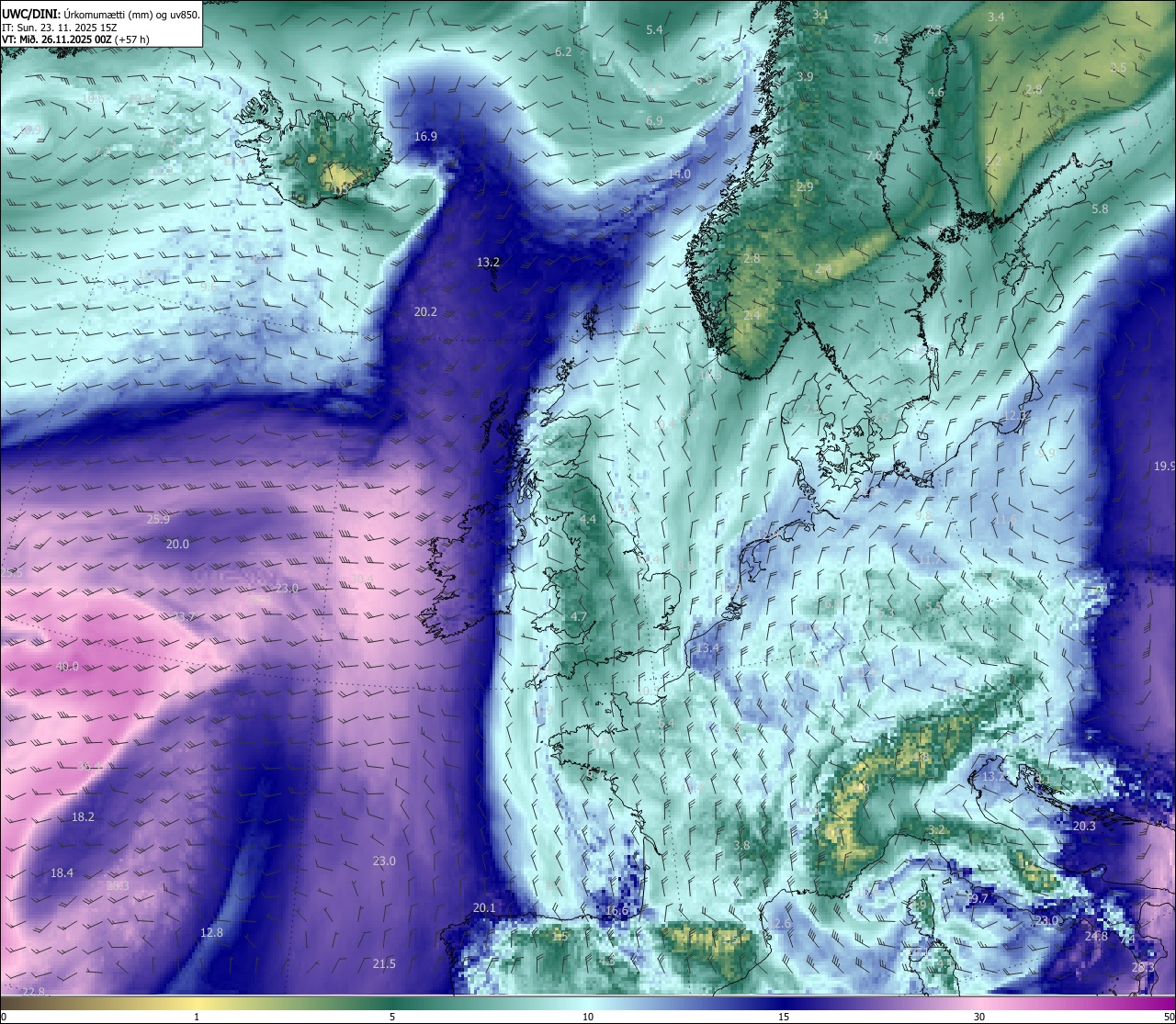Viewport: 1176px width, 1024px height.
Task: Click the 21.5 value on the map
Action: pyautogui.click(x=384, y=963)
